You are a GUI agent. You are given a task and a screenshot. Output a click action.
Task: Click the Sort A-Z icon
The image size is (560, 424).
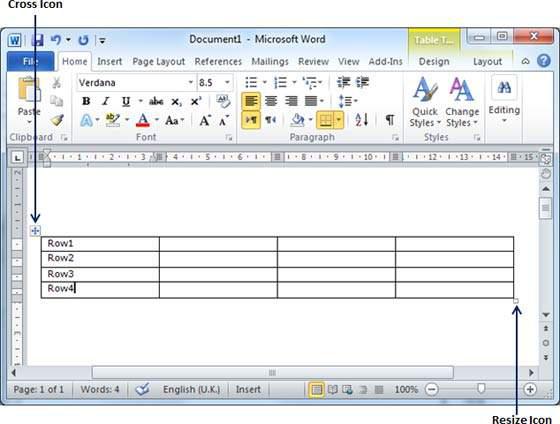click(361, 120)
